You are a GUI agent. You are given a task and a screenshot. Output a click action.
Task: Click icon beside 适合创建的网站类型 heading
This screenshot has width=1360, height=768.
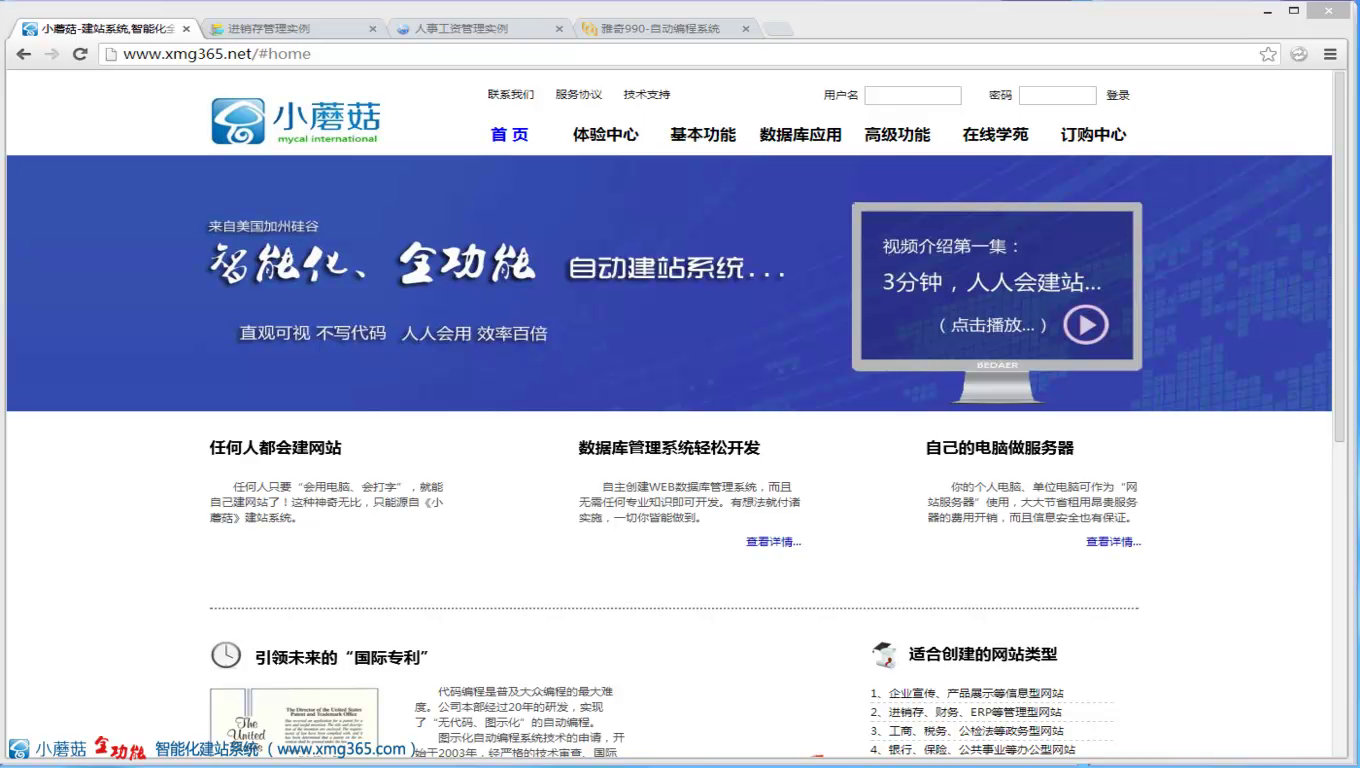[883, 655]
